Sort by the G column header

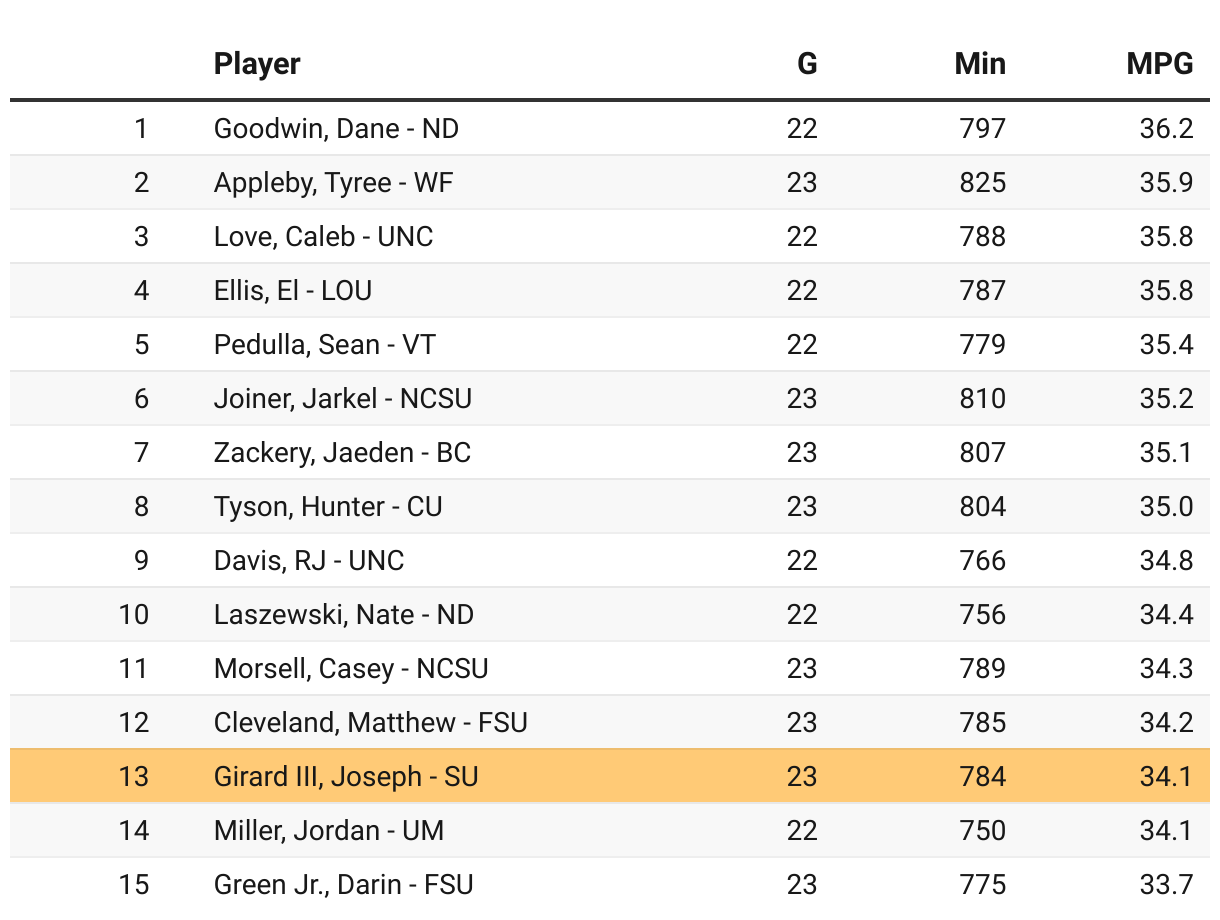click(806, 64)
